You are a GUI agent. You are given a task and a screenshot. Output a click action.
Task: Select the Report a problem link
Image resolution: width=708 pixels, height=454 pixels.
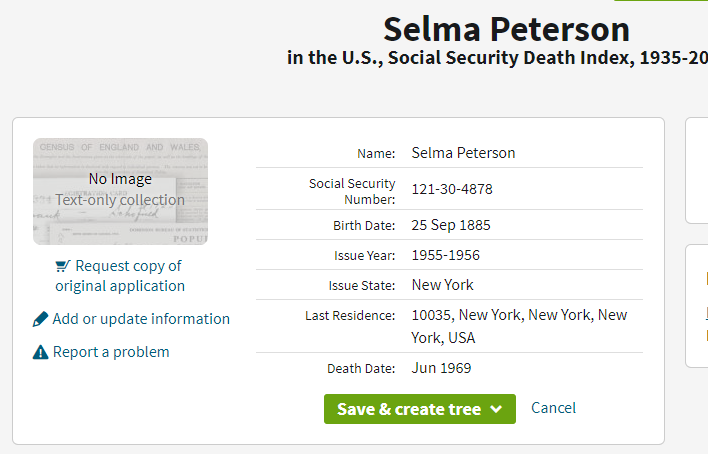tap(111, 352)
